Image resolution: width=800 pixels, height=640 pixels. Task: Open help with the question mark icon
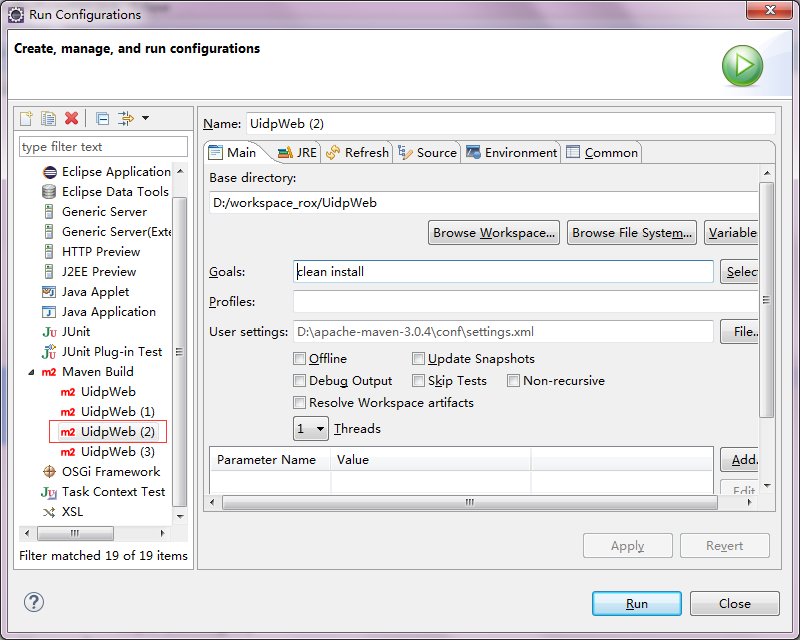34,602
